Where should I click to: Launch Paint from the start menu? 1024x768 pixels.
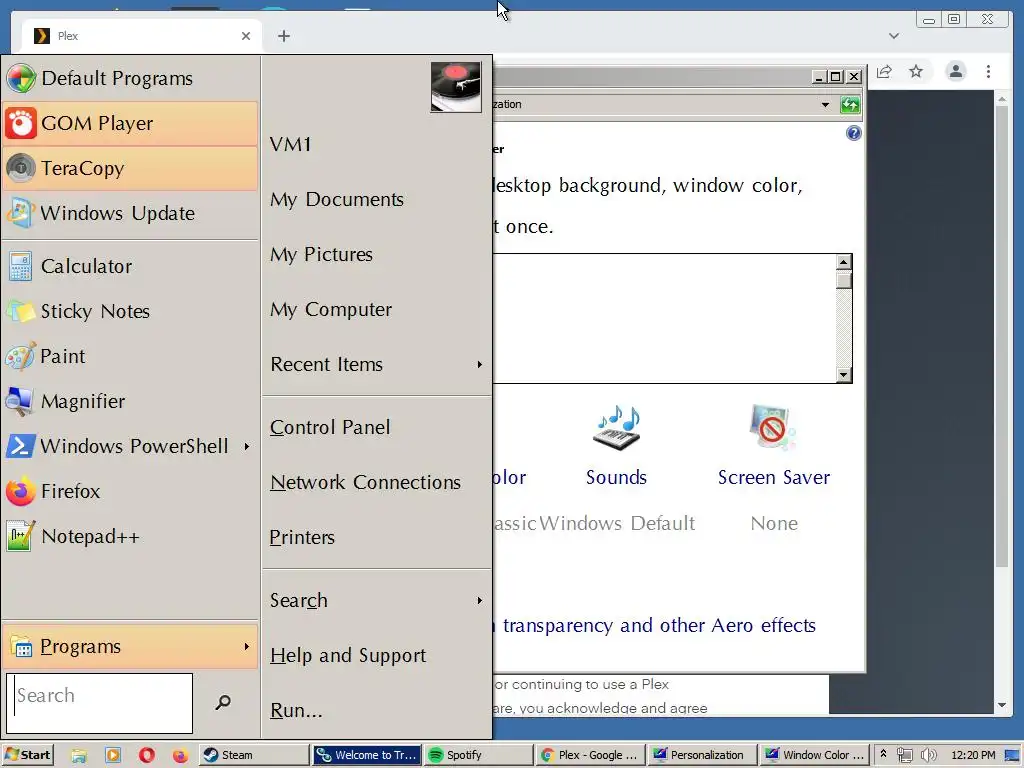131,357
